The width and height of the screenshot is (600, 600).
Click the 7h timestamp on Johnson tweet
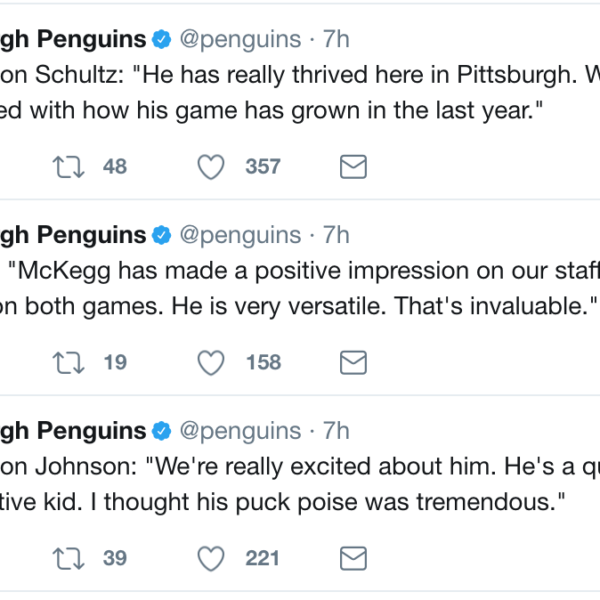[x=334, y=430]
